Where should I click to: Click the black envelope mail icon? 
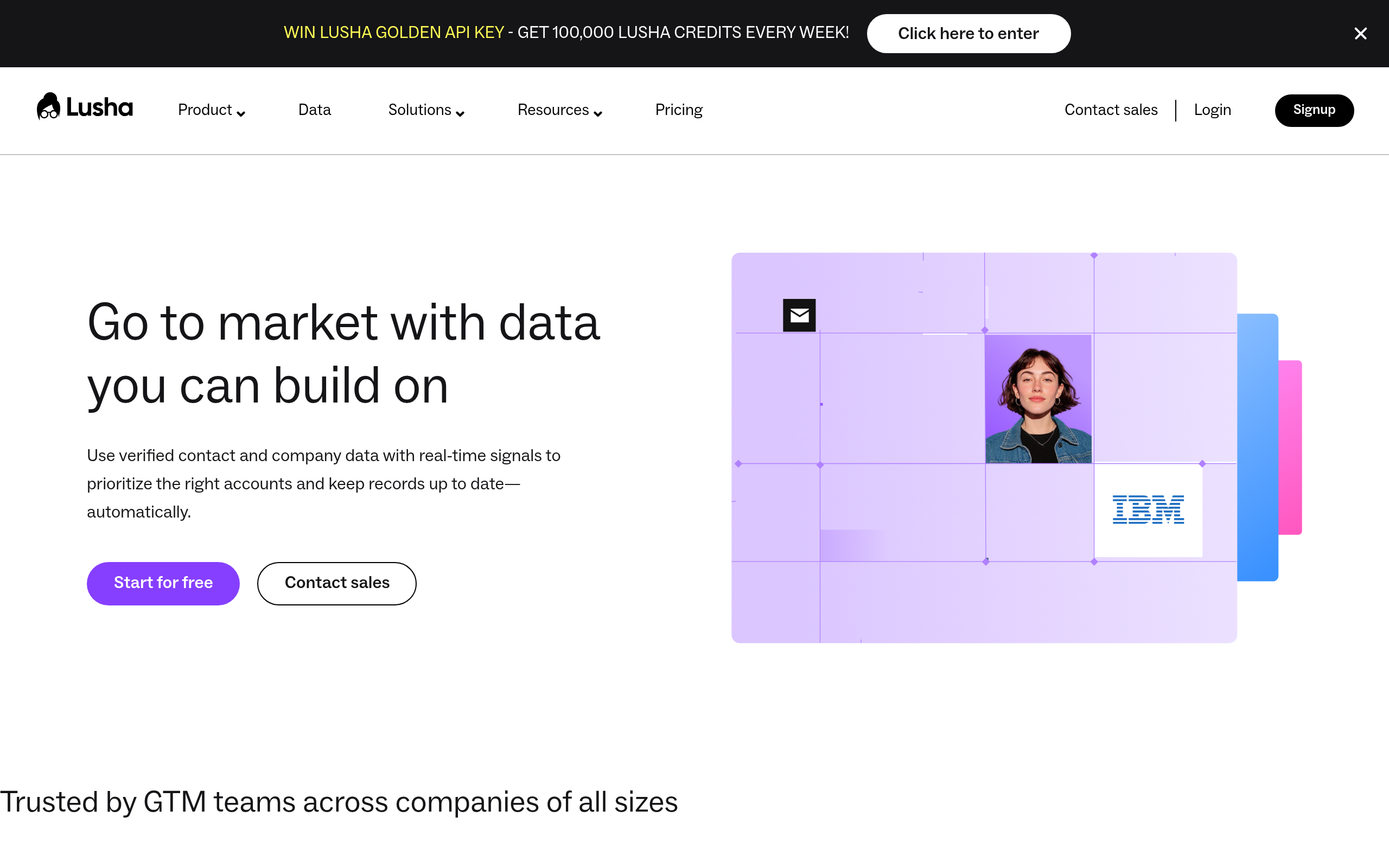pos(799,315)
